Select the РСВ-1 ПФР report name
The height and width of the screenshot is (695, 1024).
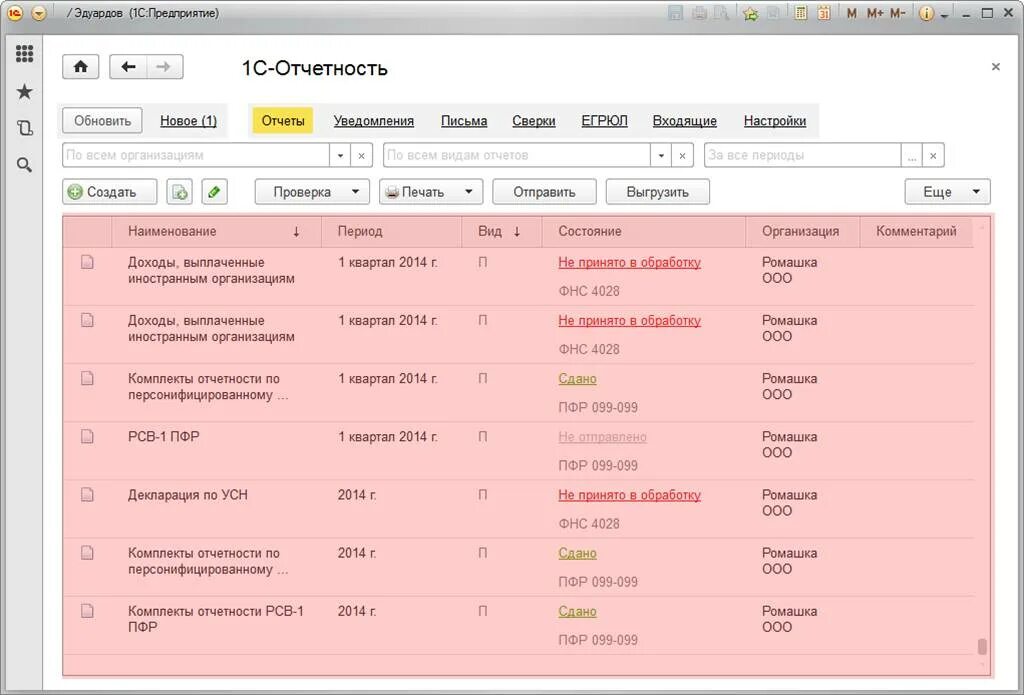click(163, 437)
